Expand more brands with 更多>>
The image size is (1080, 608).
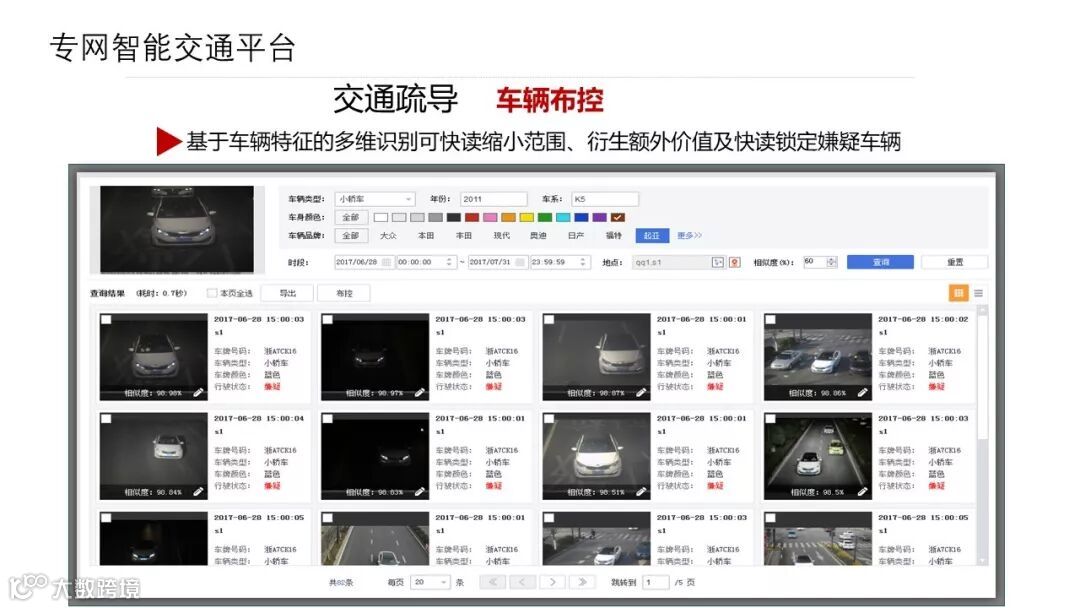click(x=689, y=235)
